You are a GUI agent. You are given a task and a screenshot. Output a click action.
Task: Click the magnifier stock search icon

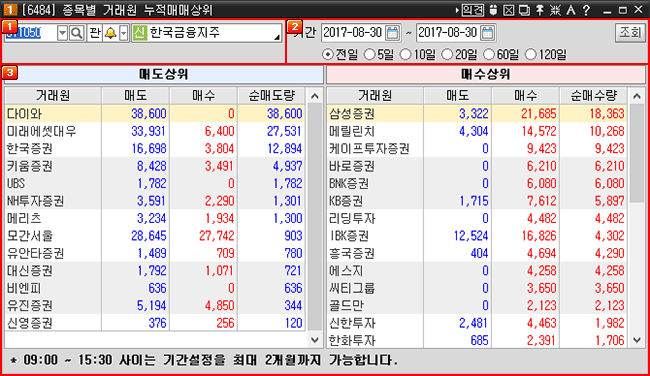point(77,33)
